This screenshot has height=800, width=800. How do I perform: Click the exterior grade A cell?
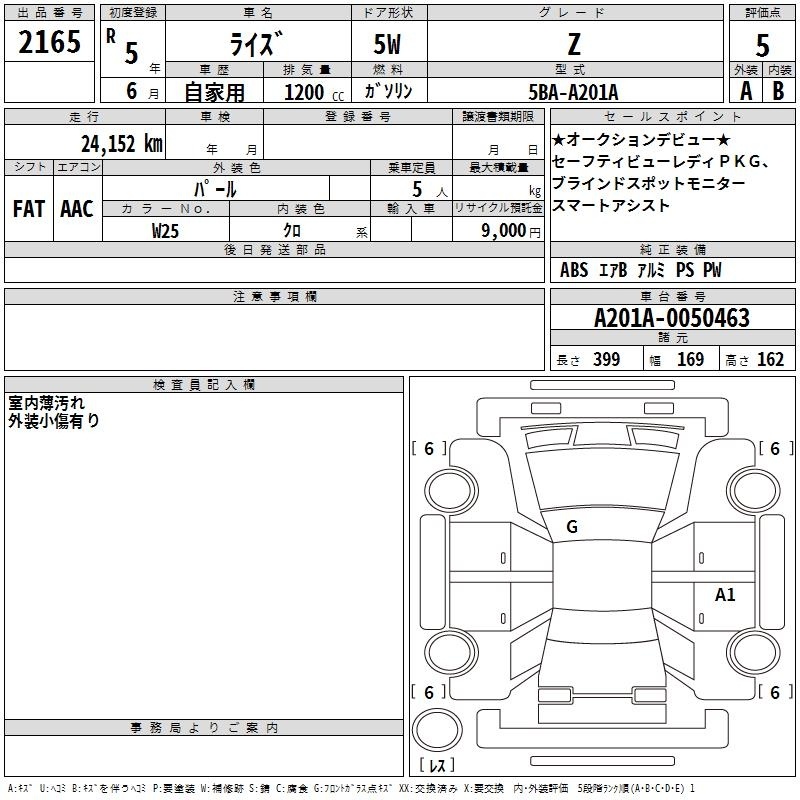[x=745, y=91]
